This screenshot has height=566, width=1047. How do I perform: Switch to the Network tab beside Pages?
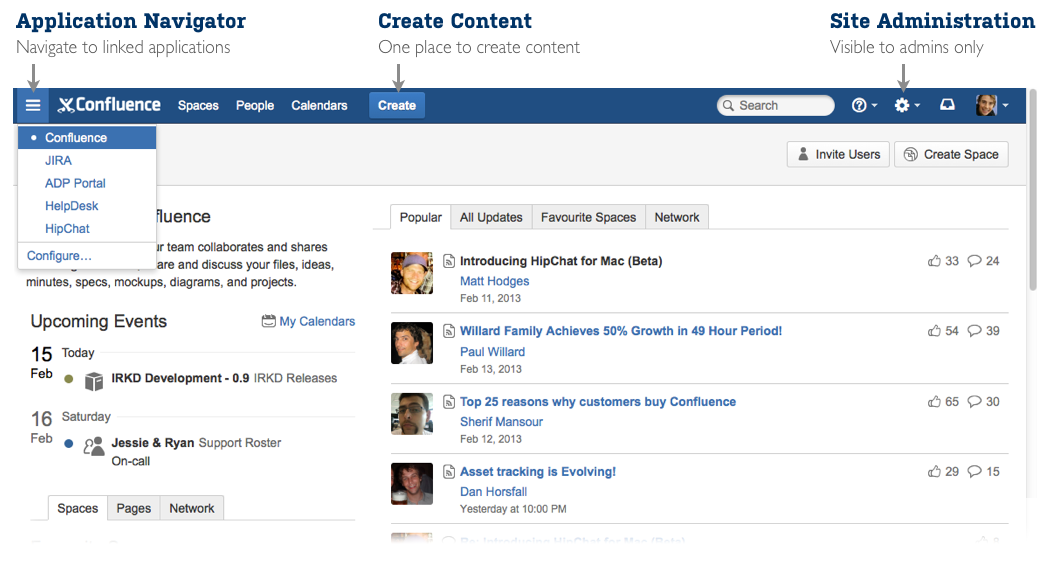192,509
